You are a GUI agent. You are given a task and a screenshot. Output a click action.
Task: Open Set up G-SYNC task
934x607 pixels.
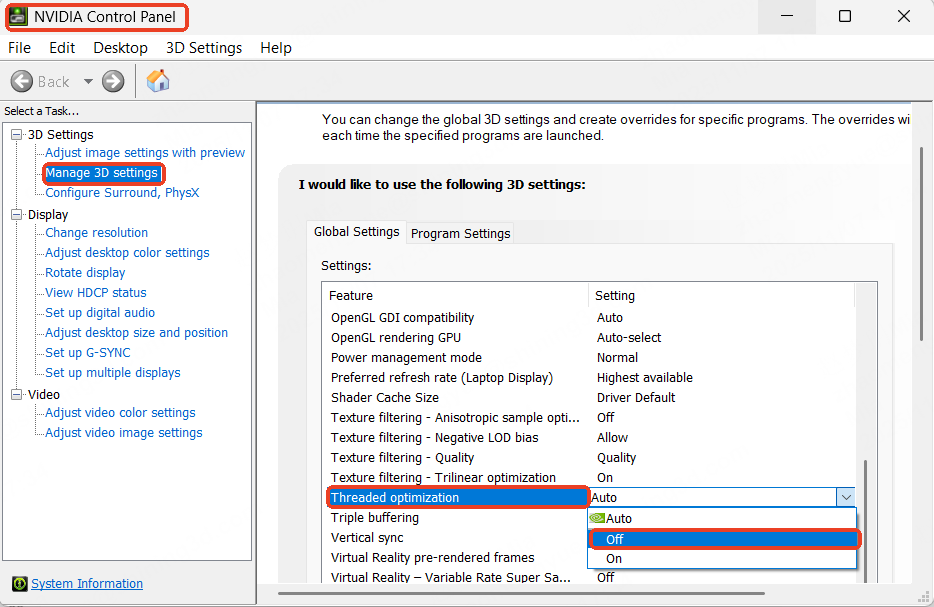pos(88,353)
